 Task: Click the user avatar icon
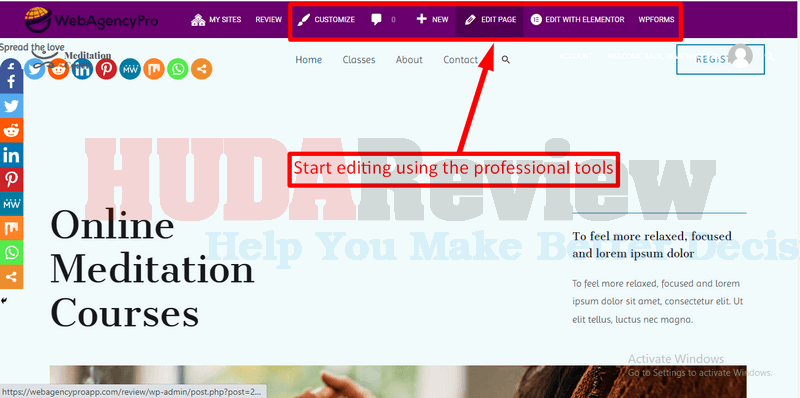click(740, 56)
